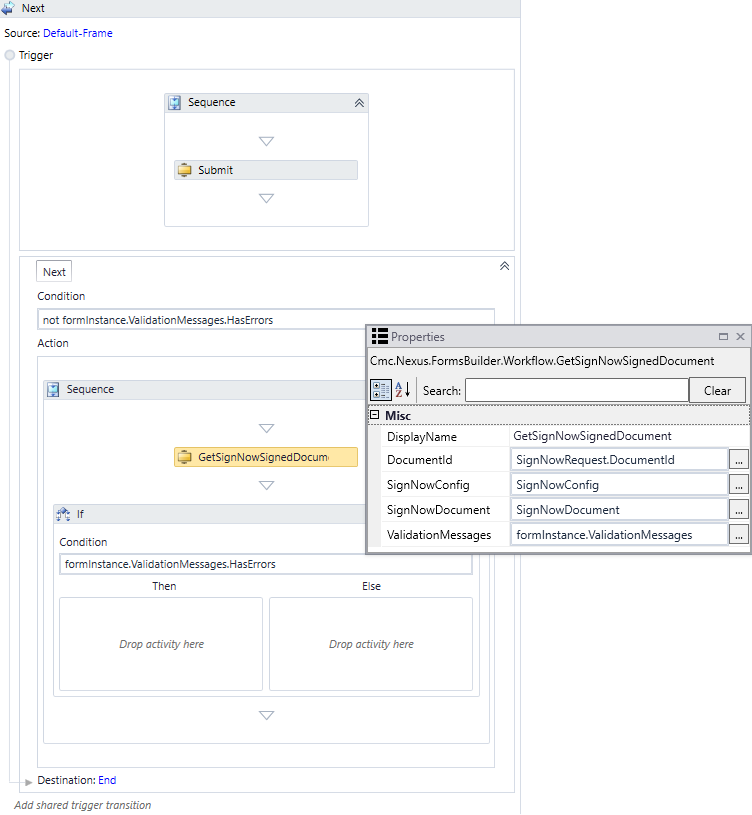Sort properties alphabetically with A-Z icon
The width and height of the screenshot is (752, 815).
pyautogui.click(x=403, y=390)
